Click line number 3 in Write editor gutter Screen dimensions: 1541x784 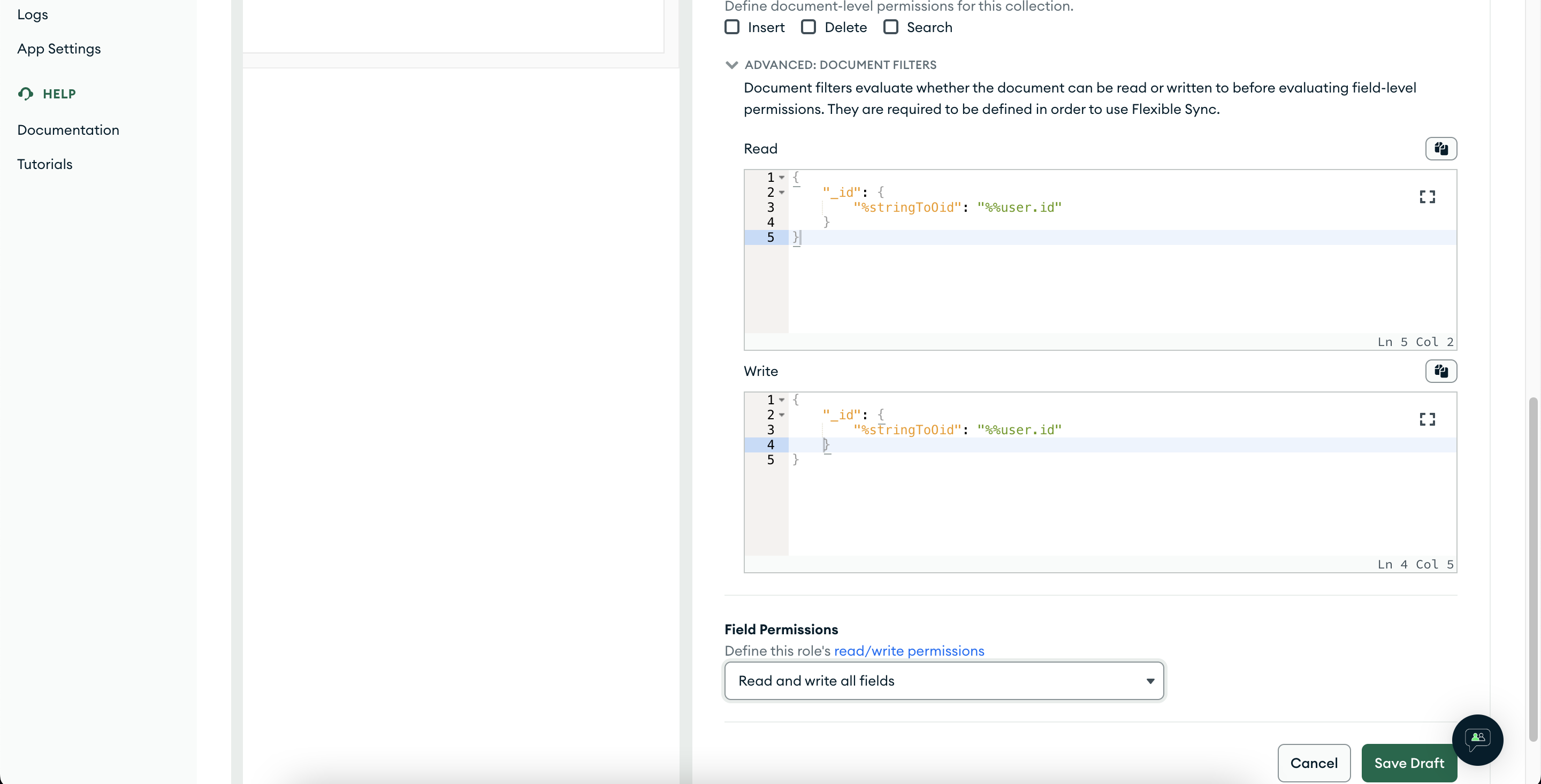771,429
